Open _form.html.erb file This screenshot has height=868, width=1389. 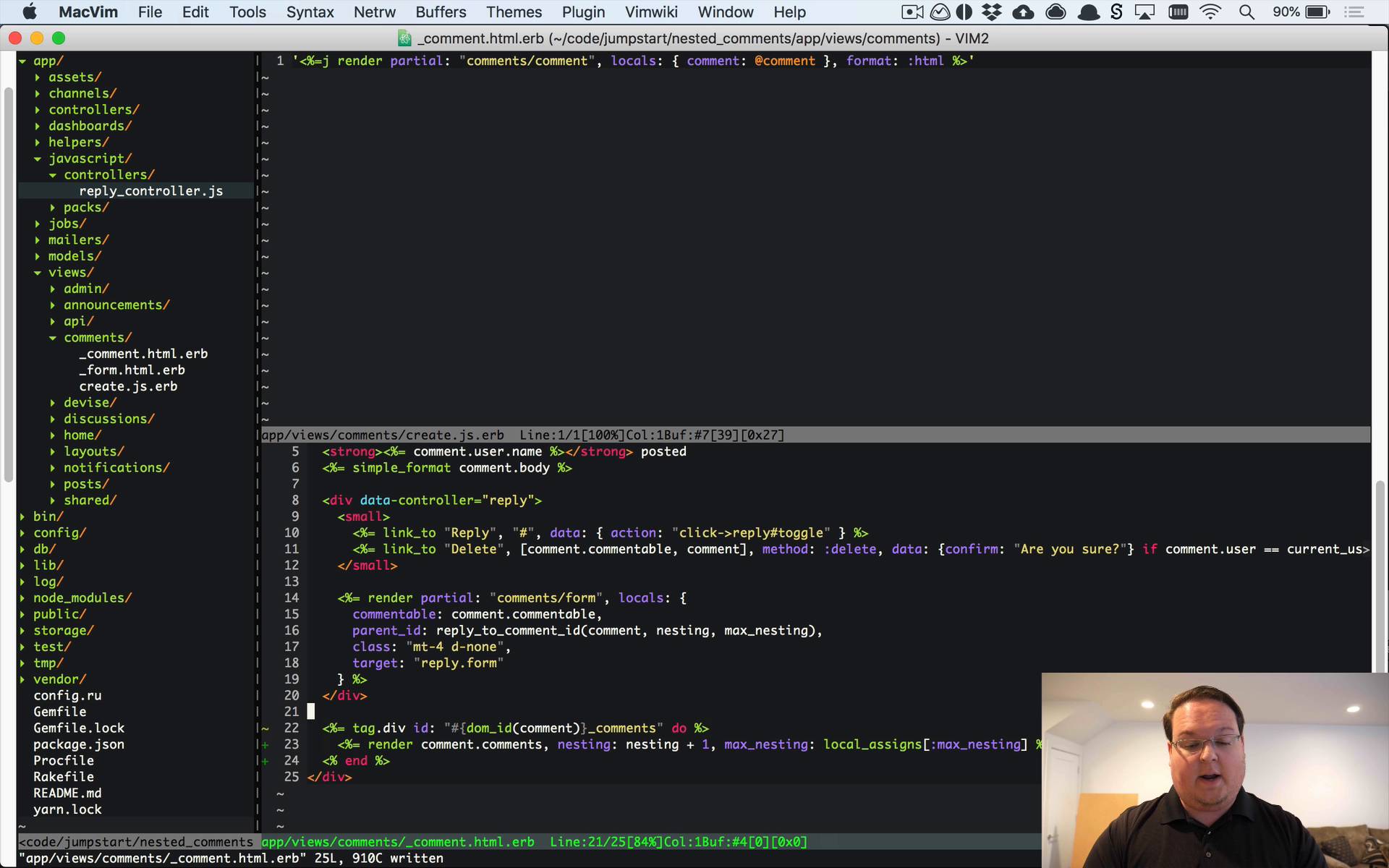click(x=131, y=370)
